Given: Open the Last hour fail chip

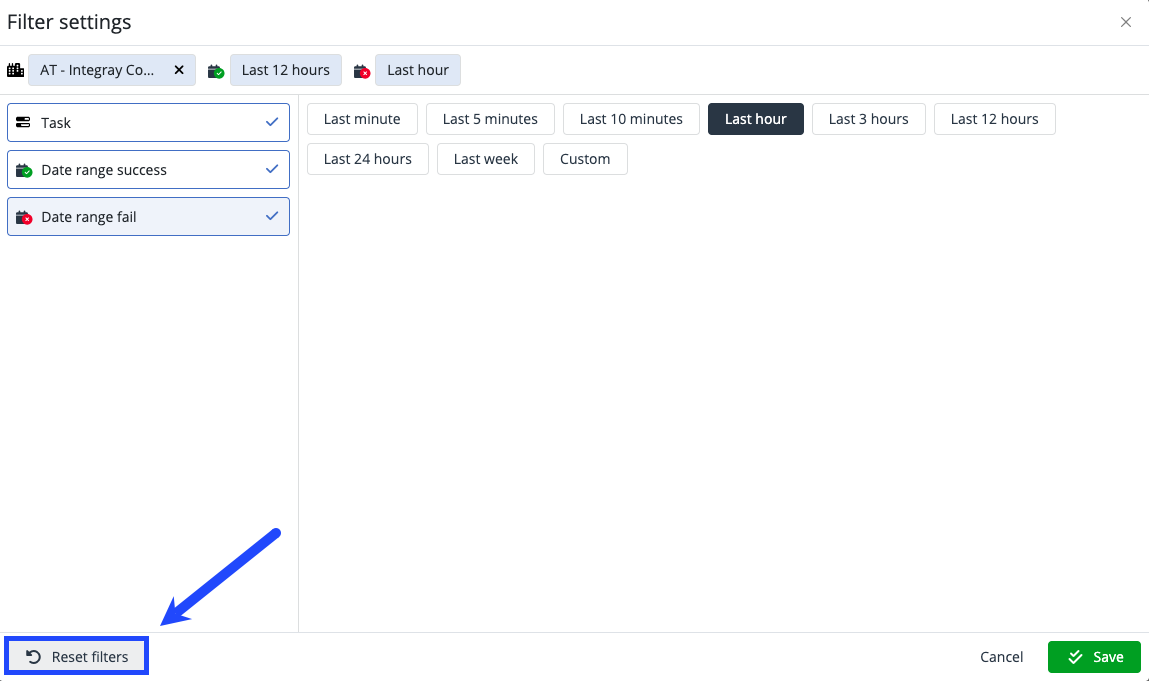Looking at the screenshot, I should (x=418, y=70).
